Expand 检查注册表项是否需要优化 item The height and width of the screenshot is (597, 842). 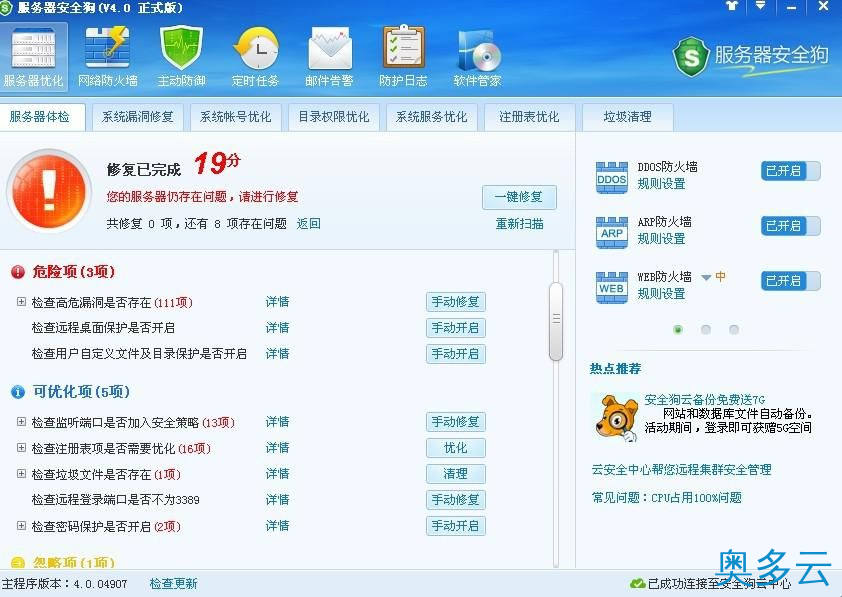[21, 447]
